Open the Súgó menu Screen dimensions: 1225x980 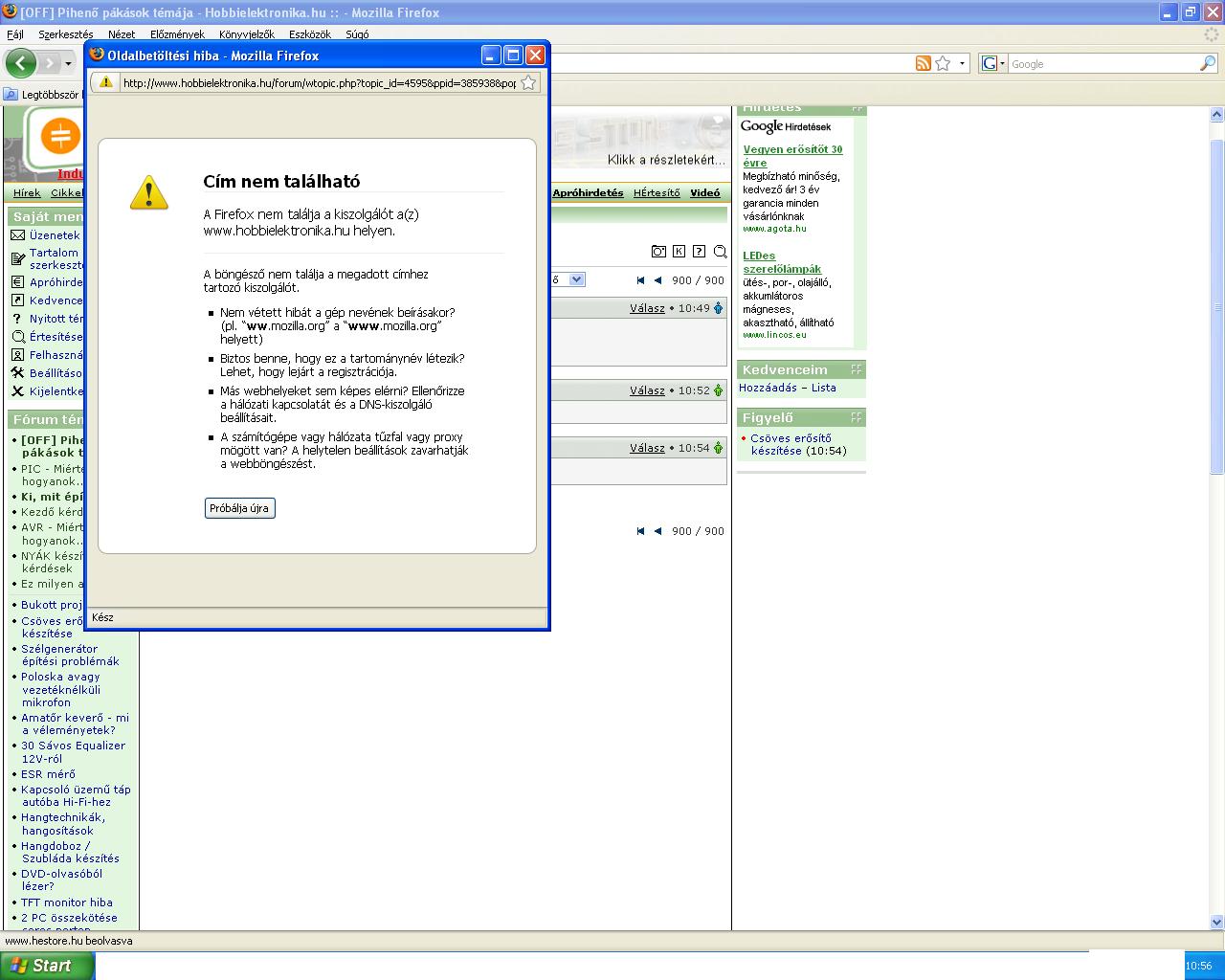tap(357, 34)
